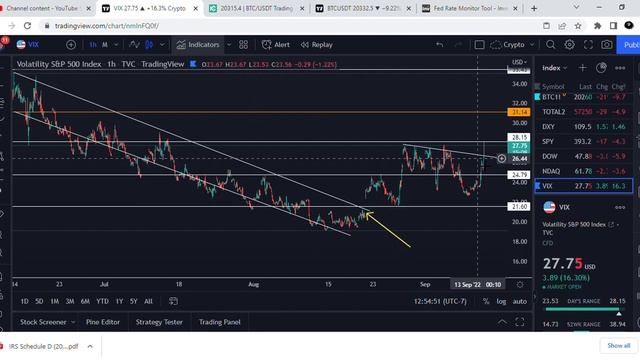This screenshot has width=640, height=360.
Task: Open the Index watchlist dropdown
Action: point(555,68)
